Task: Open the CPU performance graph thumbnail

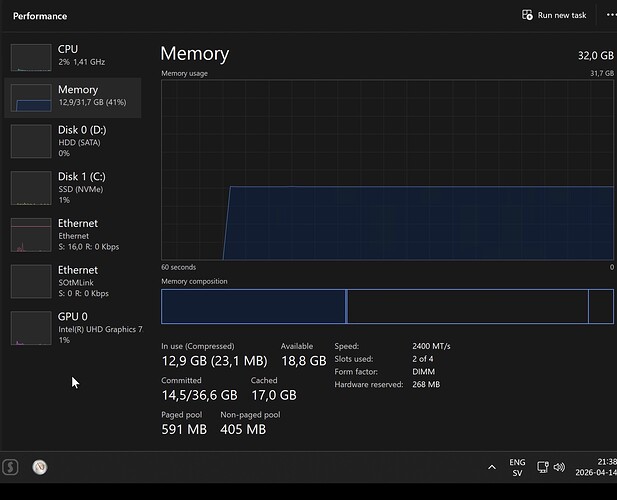Action: (31, 57)
